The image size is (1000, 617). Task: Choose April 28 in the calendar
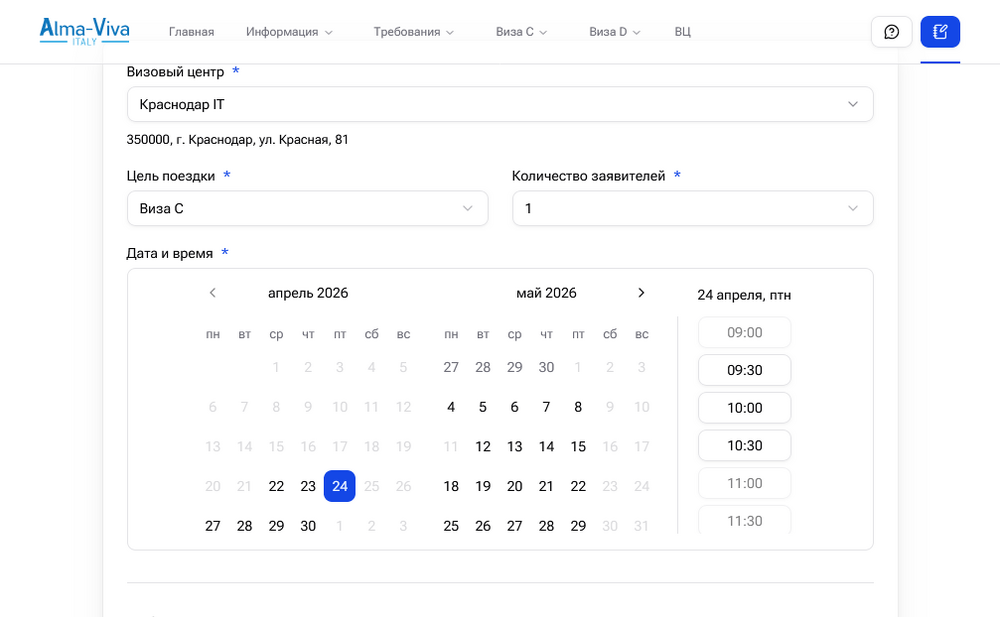click(244, 526)
